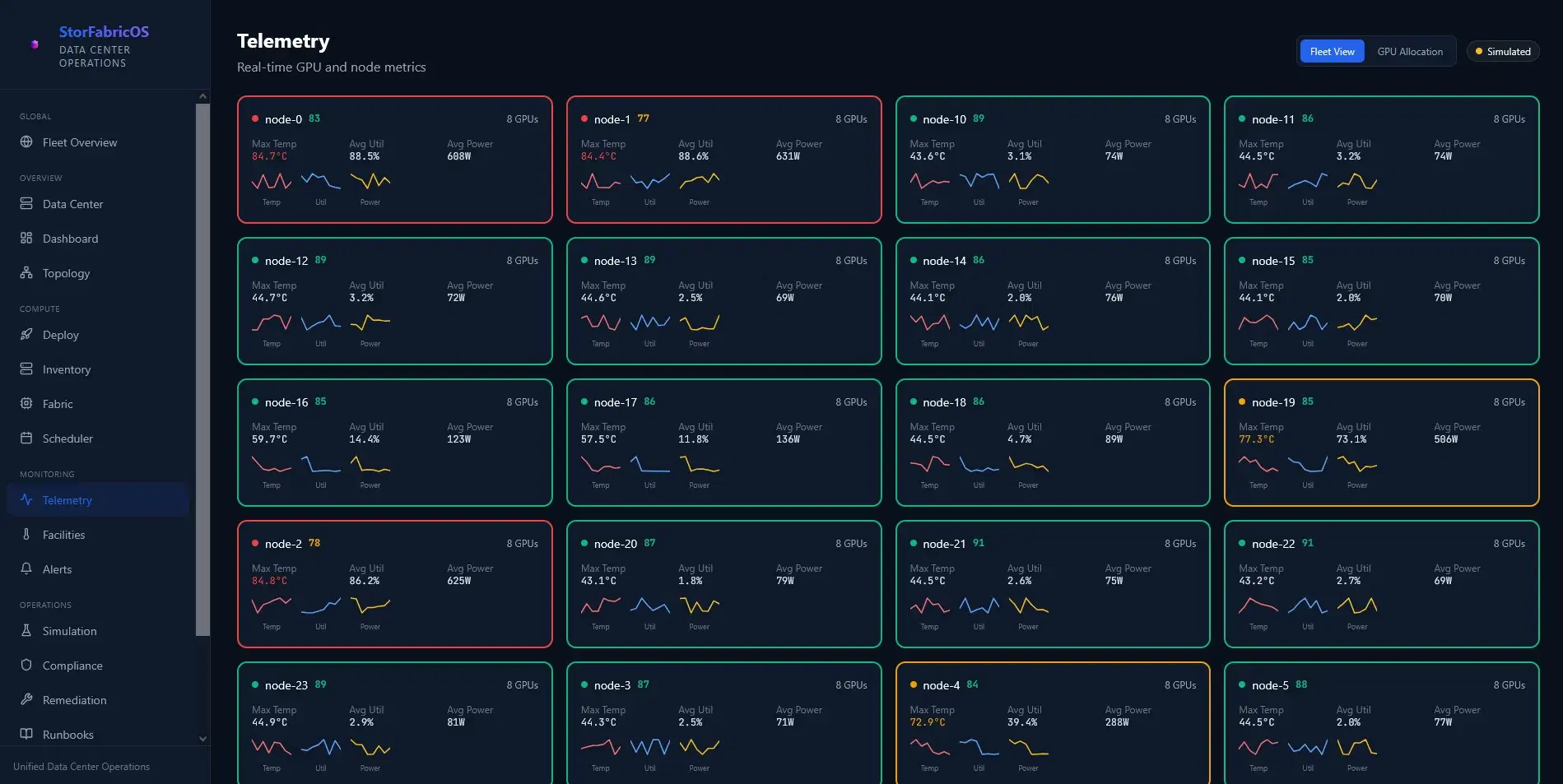This screenshot has height=784, width=1563.
Task: Click node-11 Max Temp value 44.5°C
Action: pyautogui.click(x=1256, y=156)
